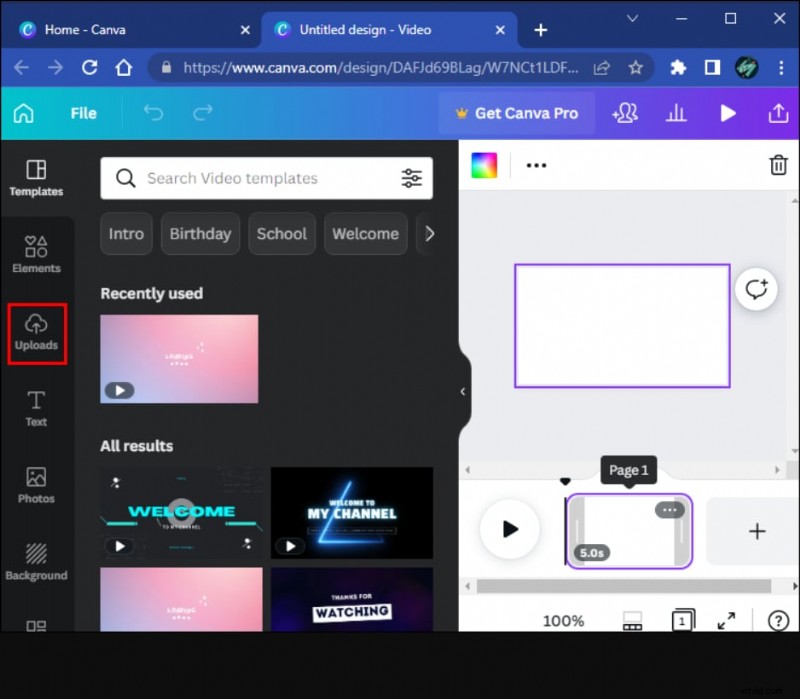800x699 pixels.
Task: Open the Background panel
Action: 36,564
